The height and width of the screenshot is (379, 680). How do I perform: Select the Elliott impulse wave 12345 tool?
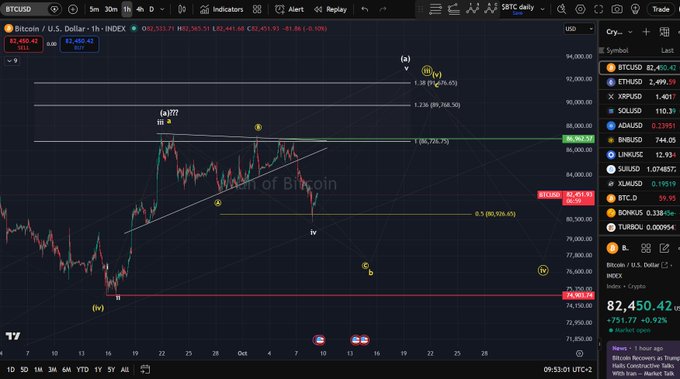click(472, 9)
